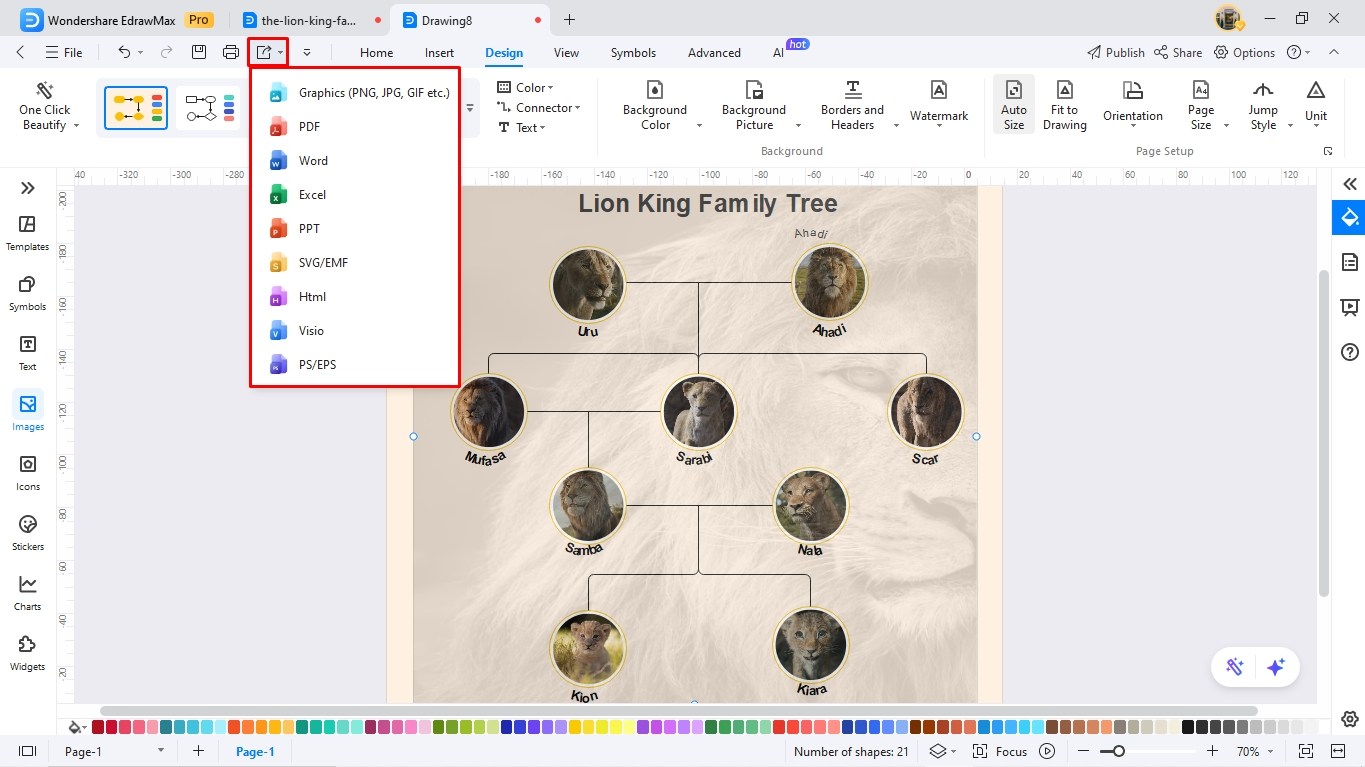Click the fit width icon in status bar
The width and height of the screenshot is (1365, 767).
pyautogui.click(x=1338, y=751)
